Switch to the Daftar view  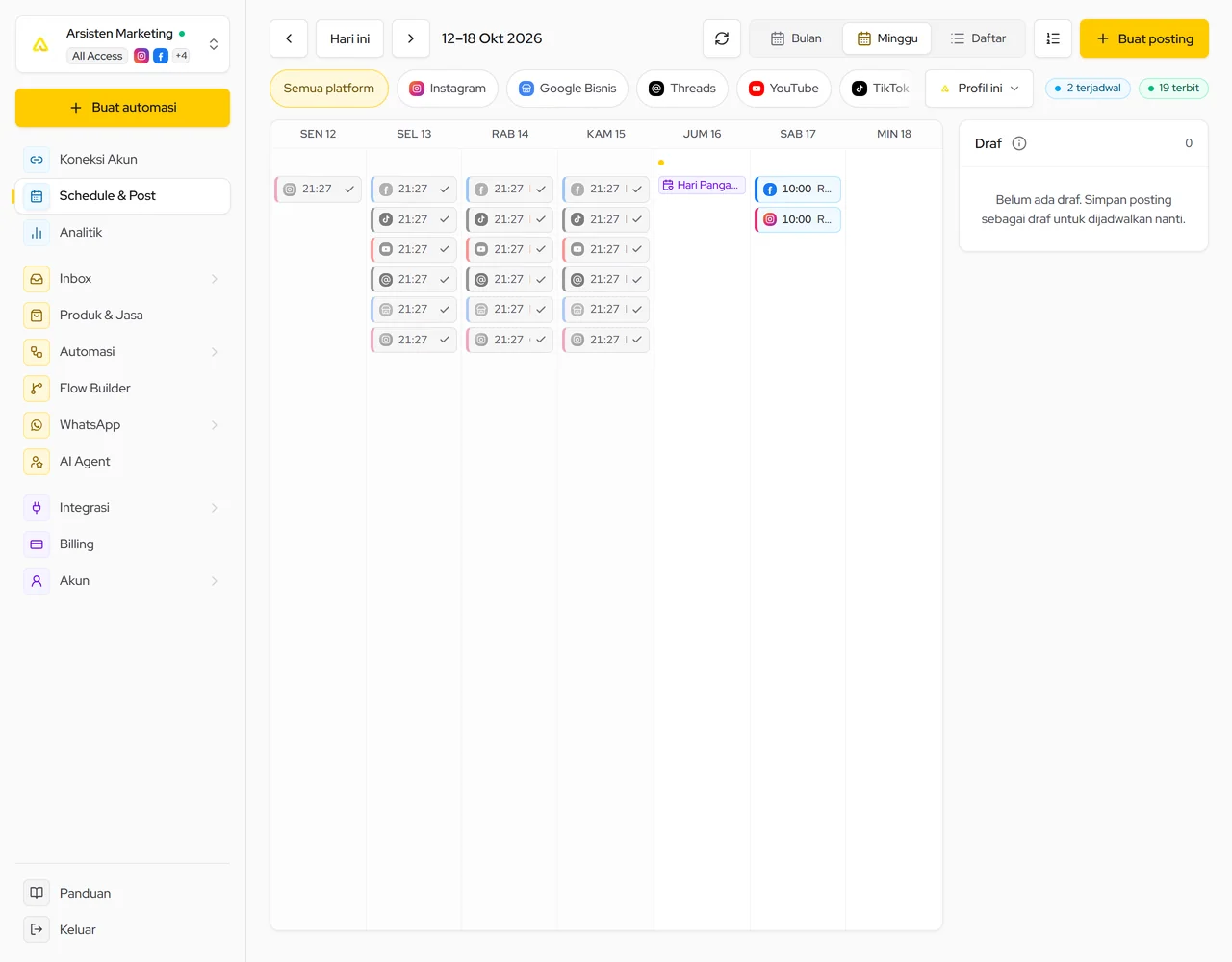(978, 38)
